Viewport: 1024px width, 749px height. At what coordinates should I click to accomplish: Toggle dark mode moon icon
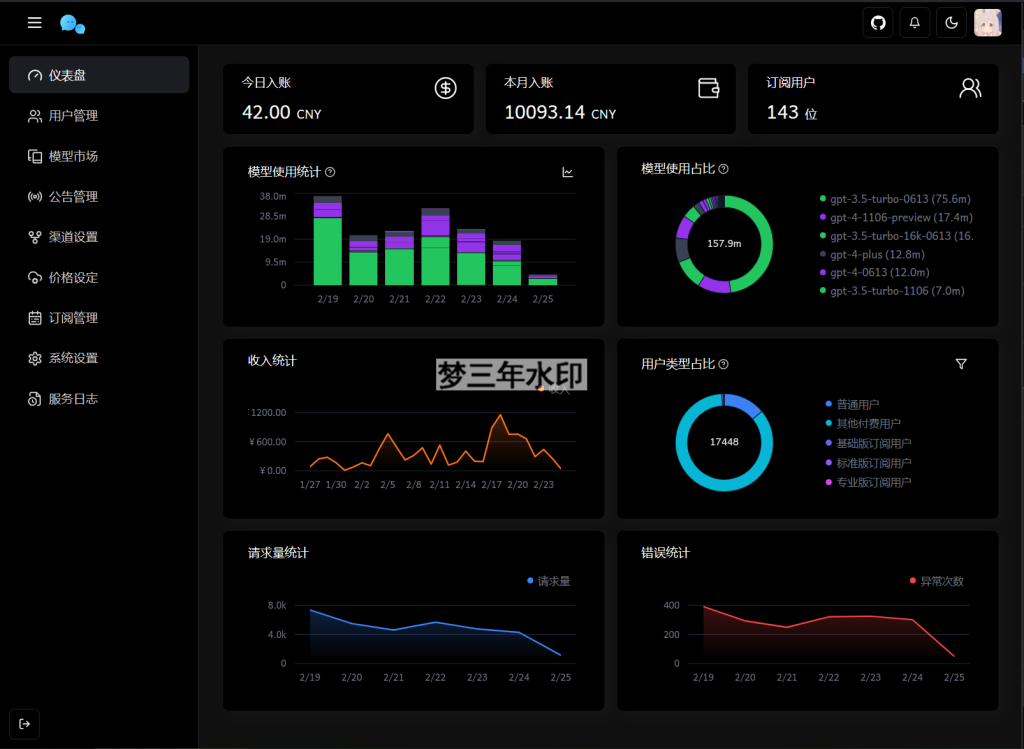coord(951,23)
